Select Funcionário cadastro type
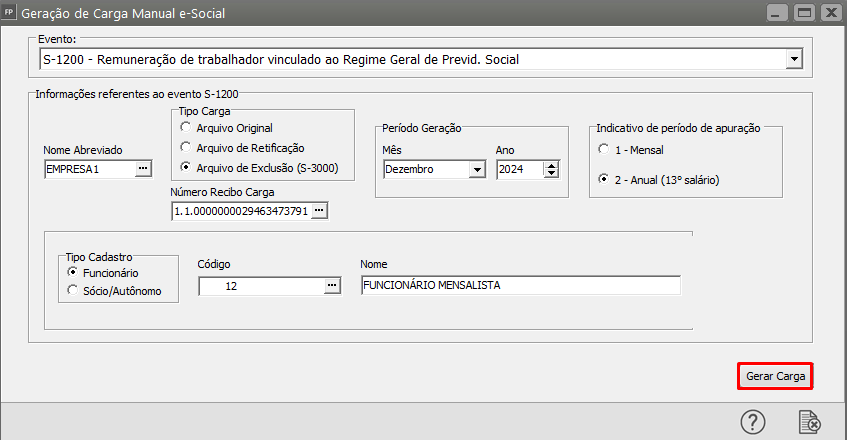This screenshot has width=847, height=440. tap(72, 272)
